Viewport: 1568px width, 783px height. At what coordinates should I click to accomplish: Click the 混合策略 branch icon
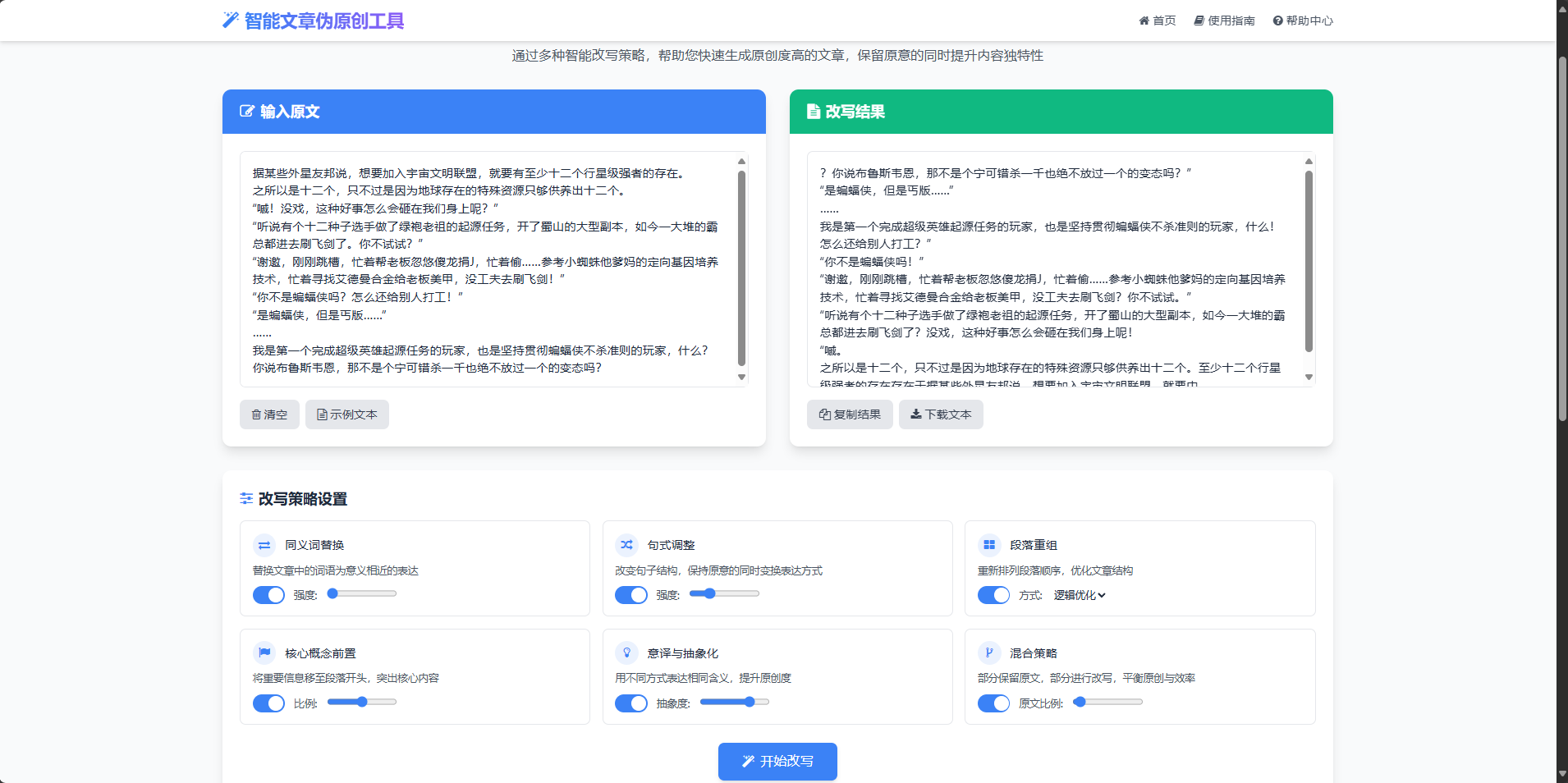[989, 653]
